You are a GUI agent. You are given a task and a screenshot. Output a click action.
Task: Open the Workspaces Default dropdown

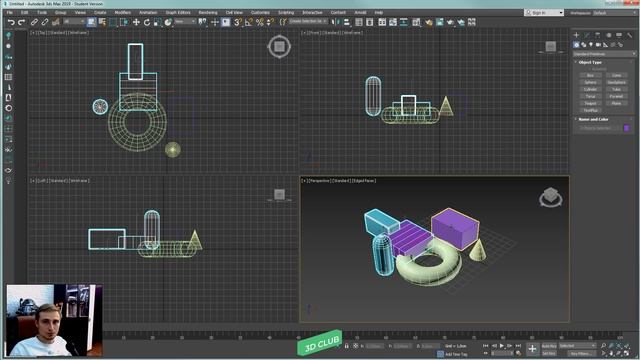(x=615, y=13)
